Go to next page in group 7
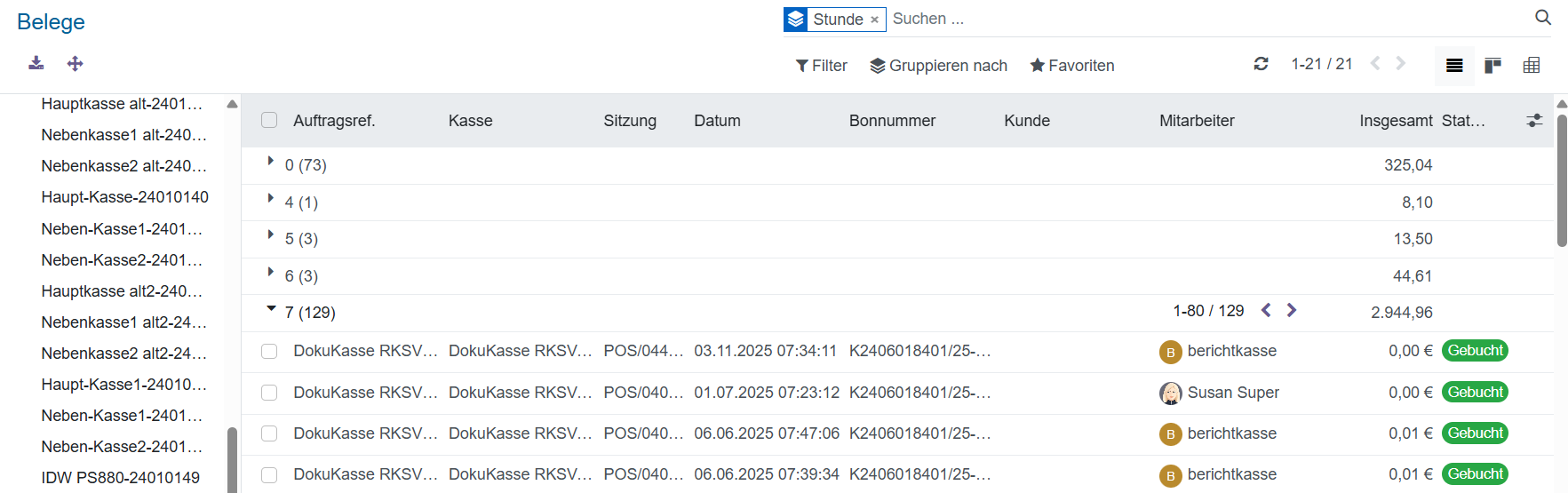The width and height of the screenshot is (1568, 493). [1292, 310]
